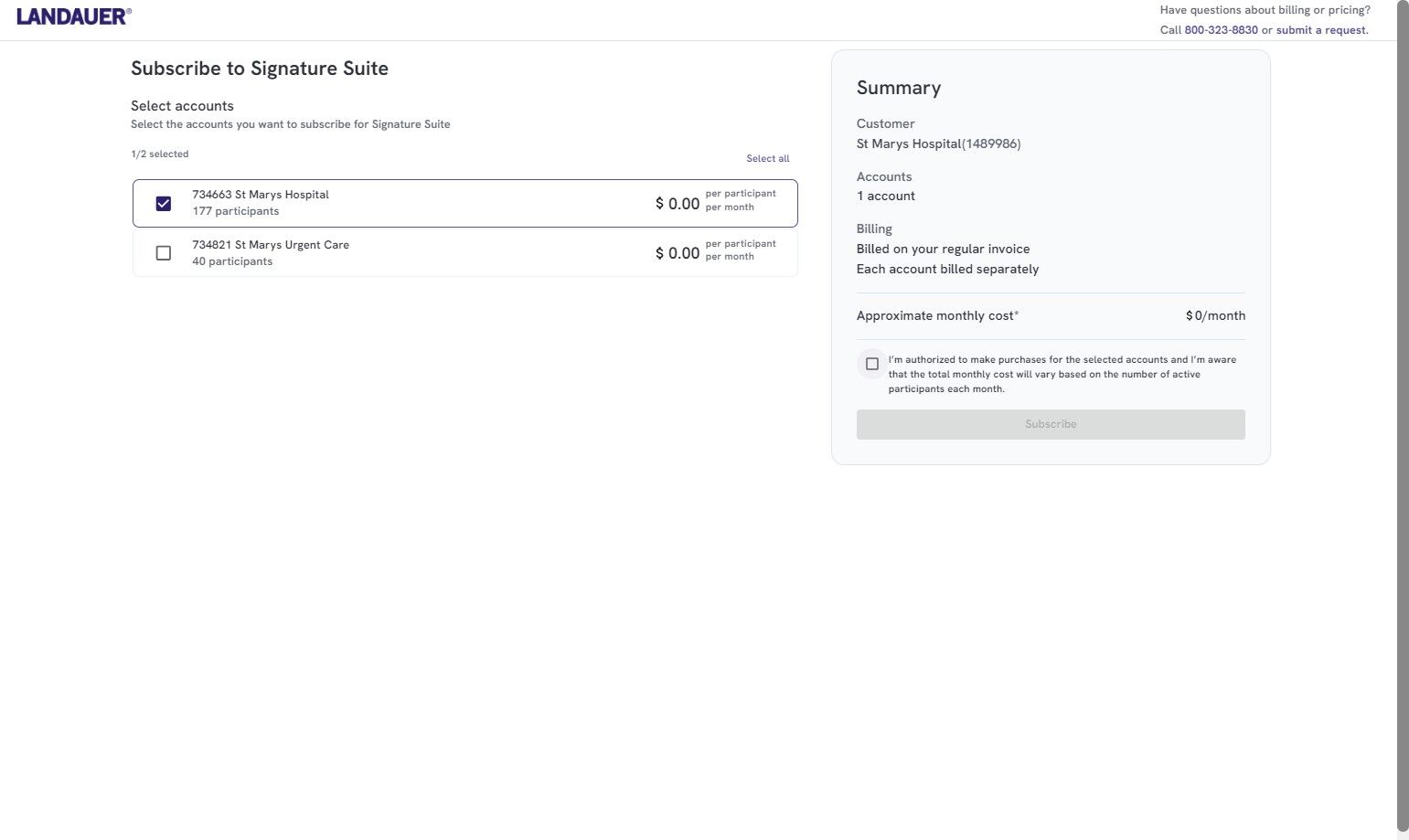Viewport: 1409px width, 840px height.
Task: Uncheck the 734663 St Marys Hospital checkbox
Action: pyautogui.click(x=164, y=203)
